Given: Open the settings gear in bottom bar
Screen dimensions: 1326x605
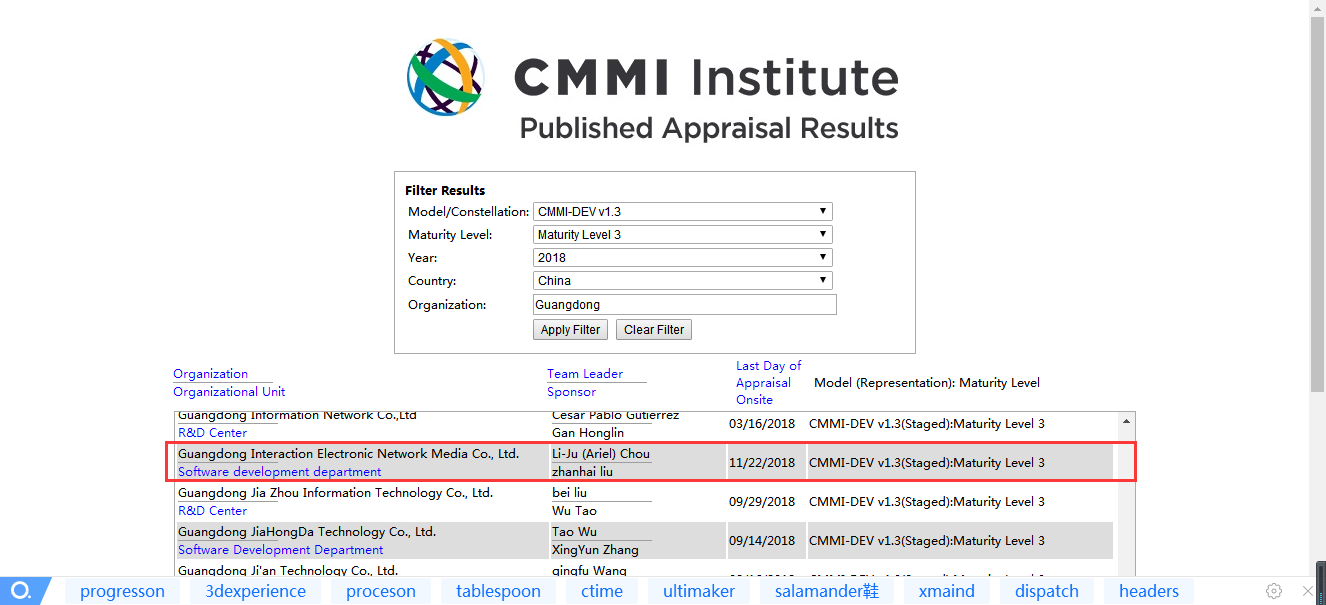Looking at the screenshot, I should [1274, 591].
